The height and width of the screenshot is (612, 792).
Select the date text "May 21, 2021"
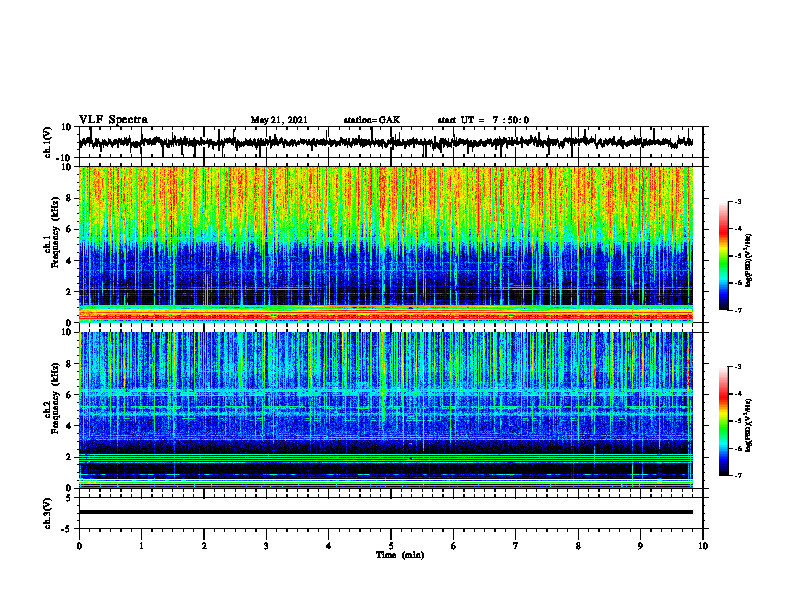(279, 120)
